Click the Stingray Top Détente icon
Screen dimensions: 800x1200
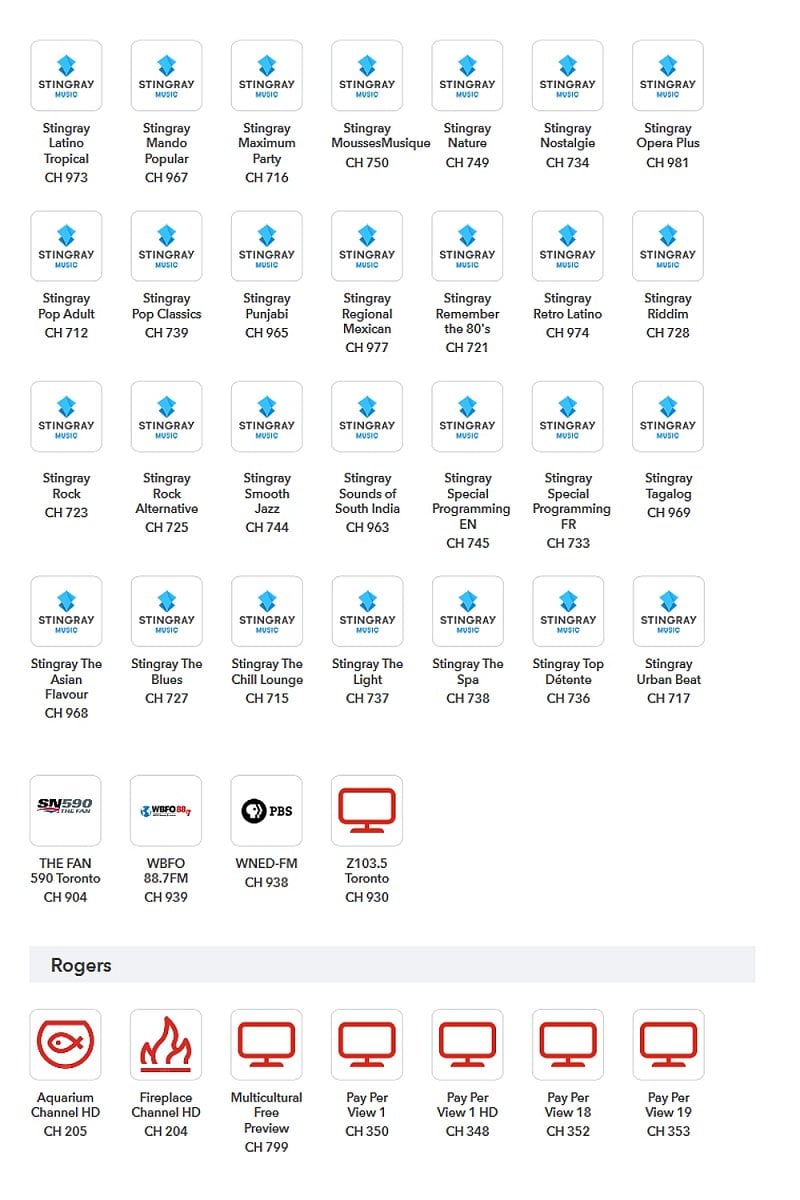tap(568, 611)
